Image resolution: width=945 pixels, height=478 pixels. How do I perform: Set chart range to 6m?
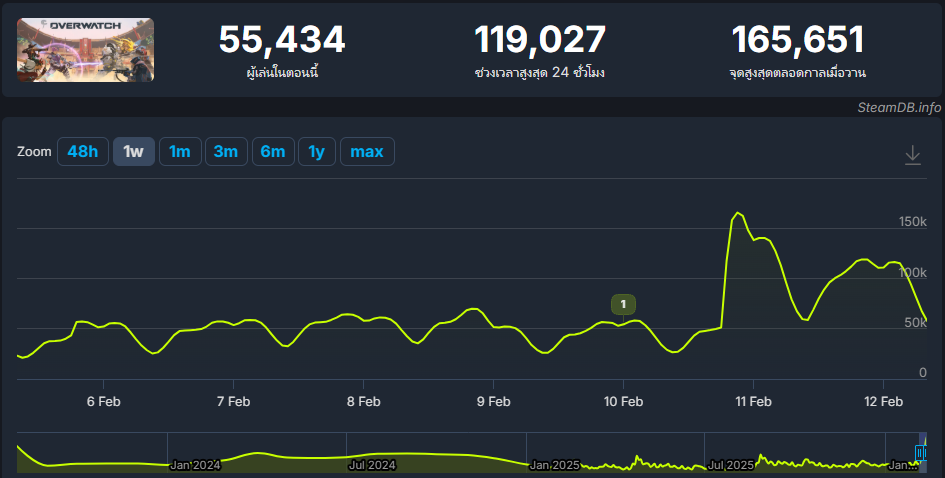(272, 152)
